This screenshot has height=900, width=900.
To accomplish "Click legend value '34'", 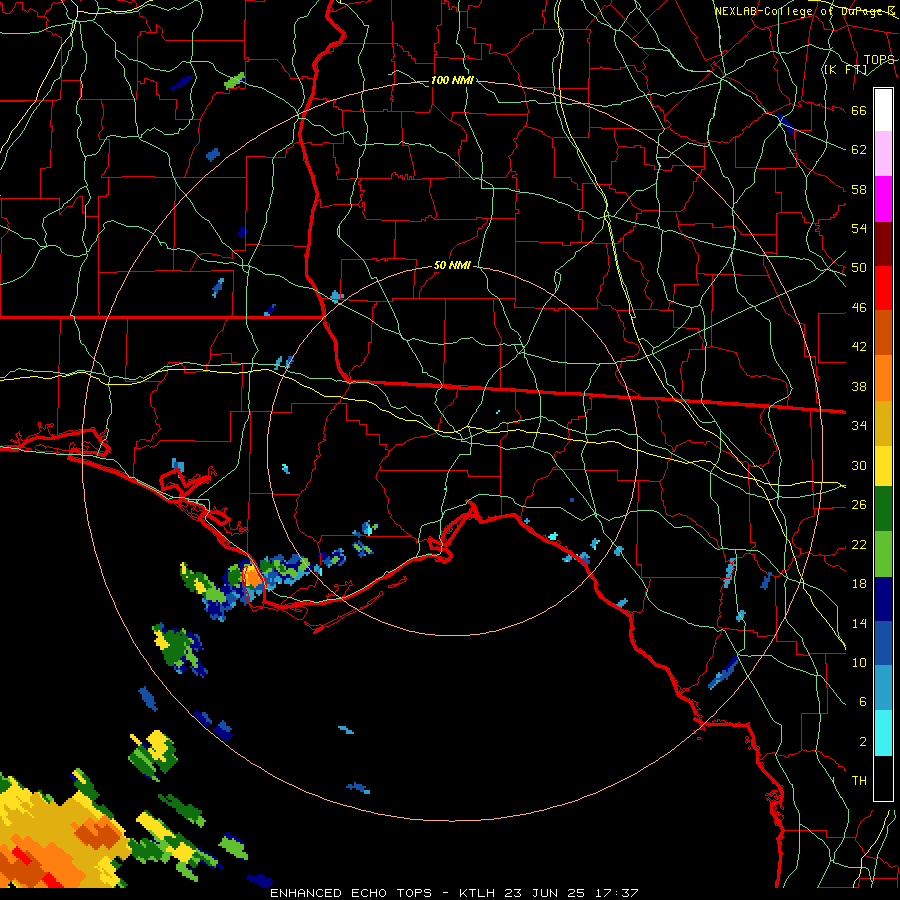I will pyautogui.click(x=859, y=426).
